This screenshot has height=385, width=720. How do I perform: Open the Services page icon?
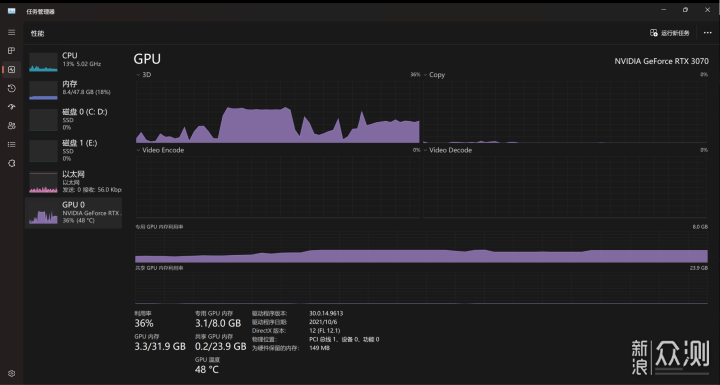pos(11,163)
